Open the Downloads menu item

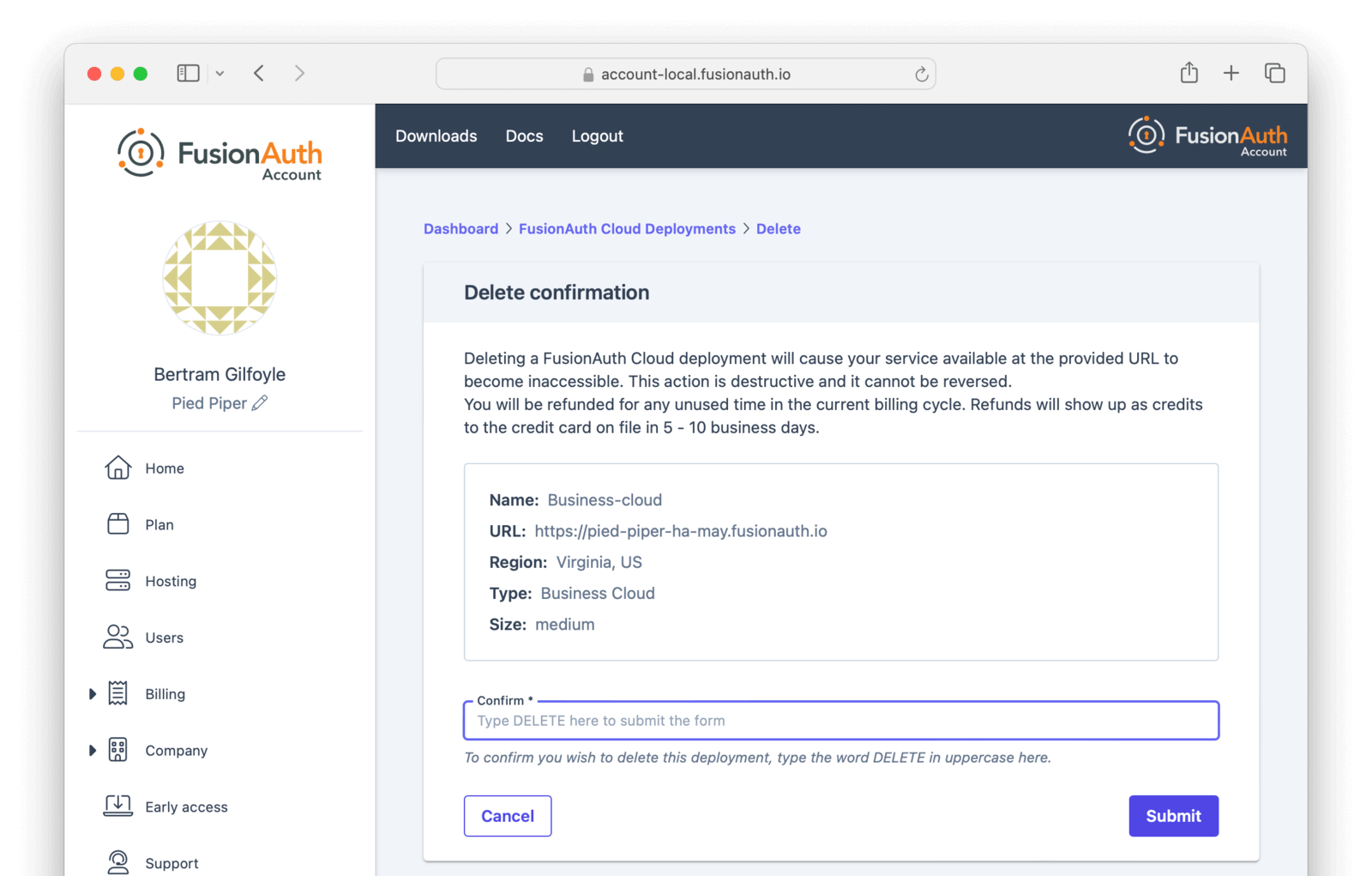coord(436,136)
